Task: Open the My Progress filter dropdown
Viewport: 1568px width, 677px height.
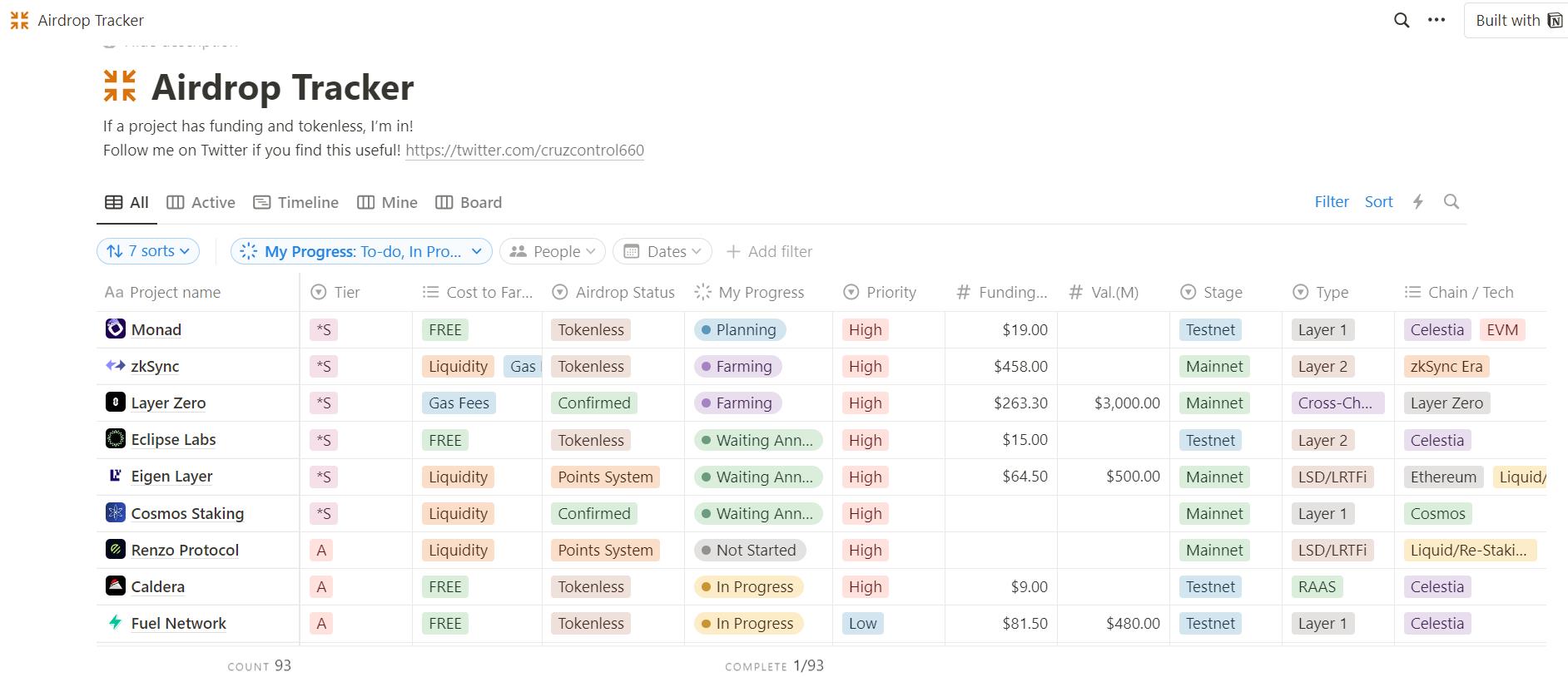Action: click(361, 251)
